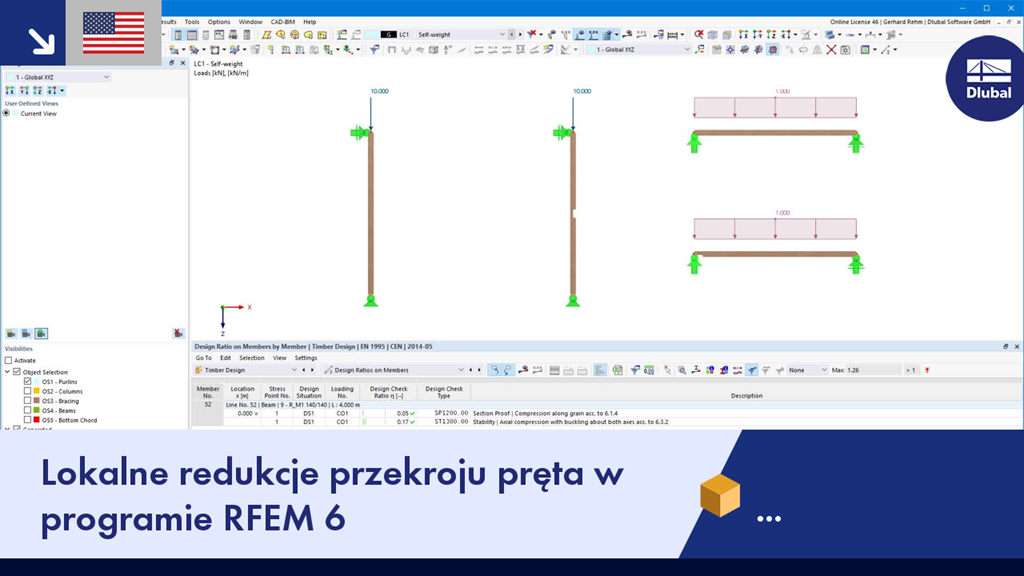
Task: Click the highlighted third camera icon in navigator
Action: [x=41, y=334]
